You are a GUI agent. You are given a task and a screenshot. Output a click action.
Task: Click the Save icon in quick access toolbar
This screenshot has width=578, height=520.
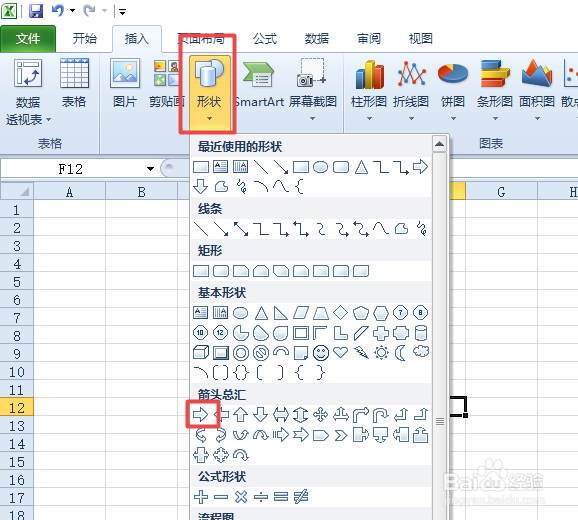(x=36, y=11)
